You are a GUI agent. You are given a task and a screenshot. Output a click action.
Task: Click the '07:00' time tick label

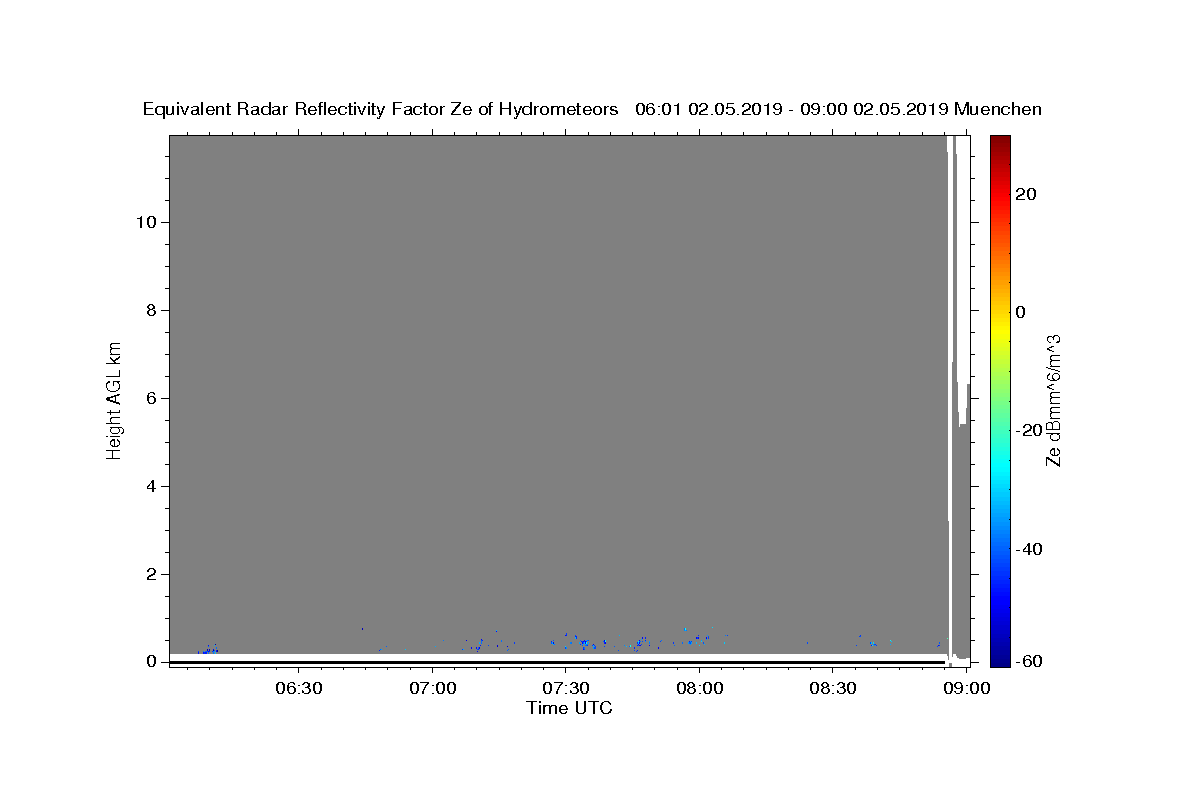433,688
